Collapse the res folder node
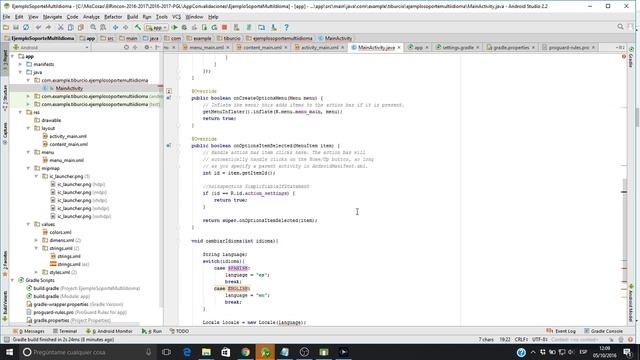Screen dimensions: 640x360 click(20, 112)
